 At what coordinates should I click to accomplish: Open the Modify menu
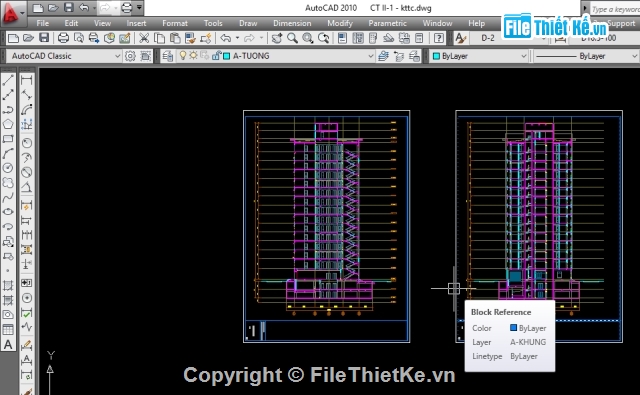[x=340, y=23]
